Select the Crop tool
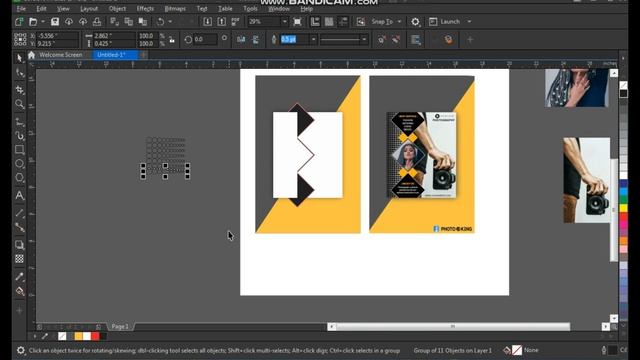The image size is (640, 360). tap(19, 89)
